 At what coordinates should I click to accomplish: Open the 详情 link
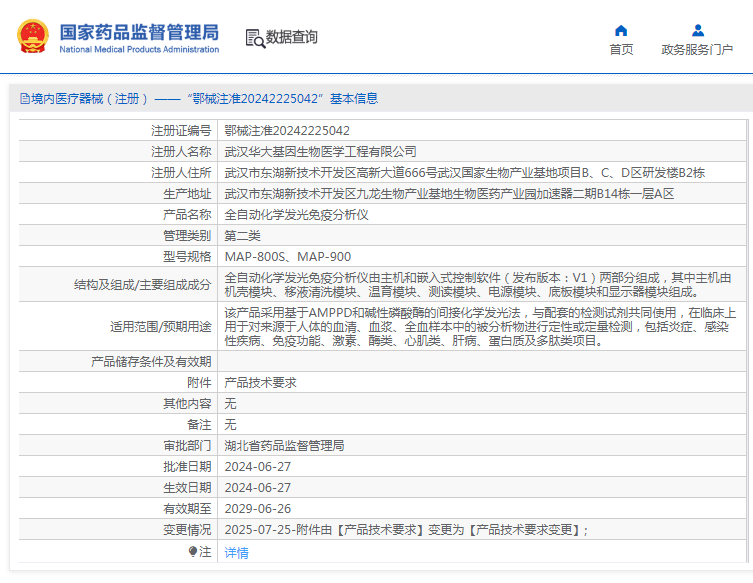click(236, 553)
